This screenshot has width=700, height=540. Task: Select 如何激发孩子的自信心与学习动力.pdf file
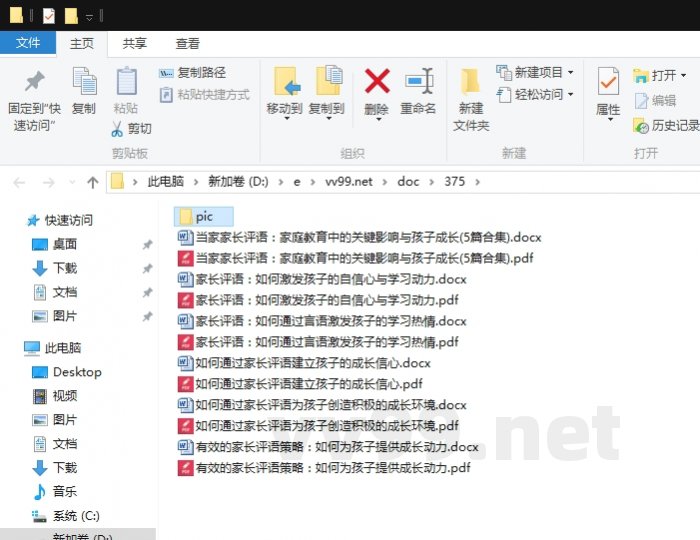coord(318,300)
